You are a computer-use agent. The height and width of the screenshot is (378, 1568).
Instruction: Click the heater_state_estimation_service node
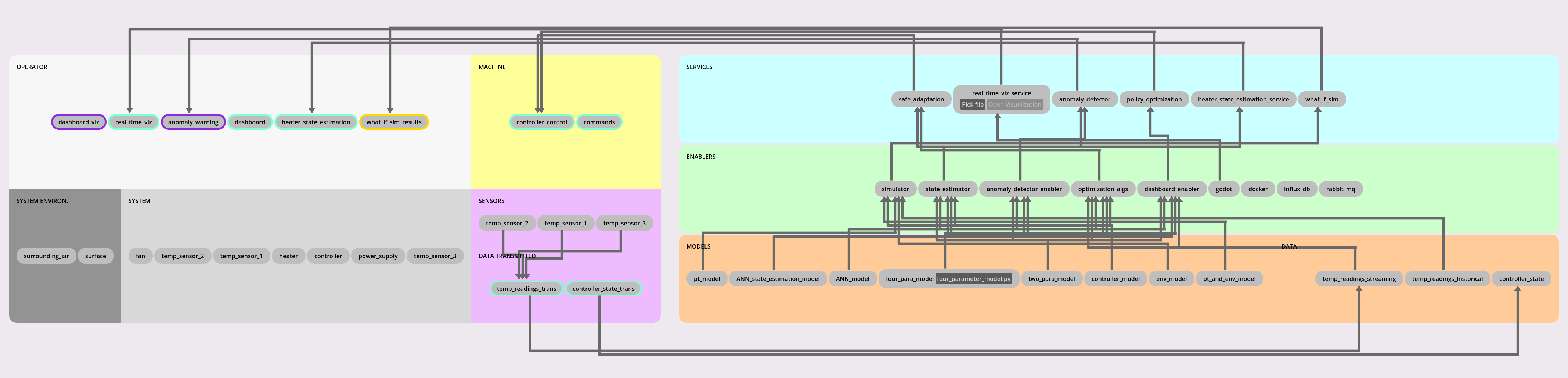point(1243,99)
